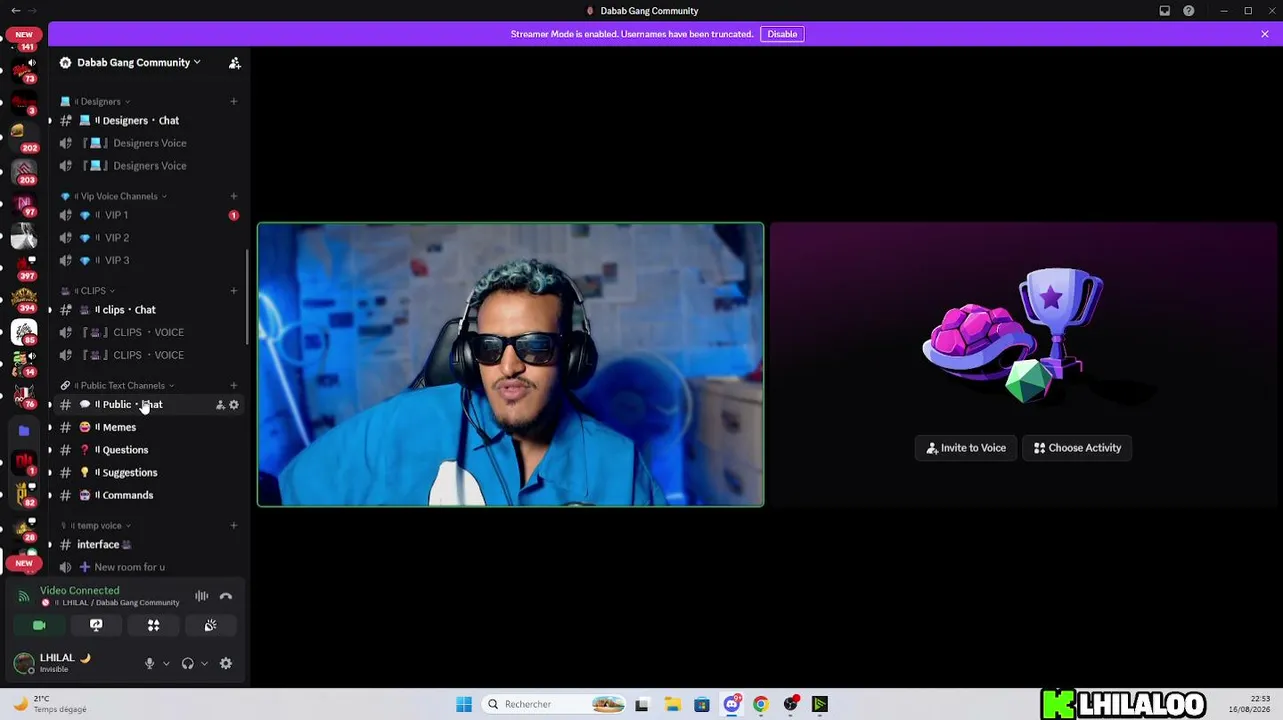The image size is (1283, 720).
Task: Mute the microphone
Action: tap(149, 663)
